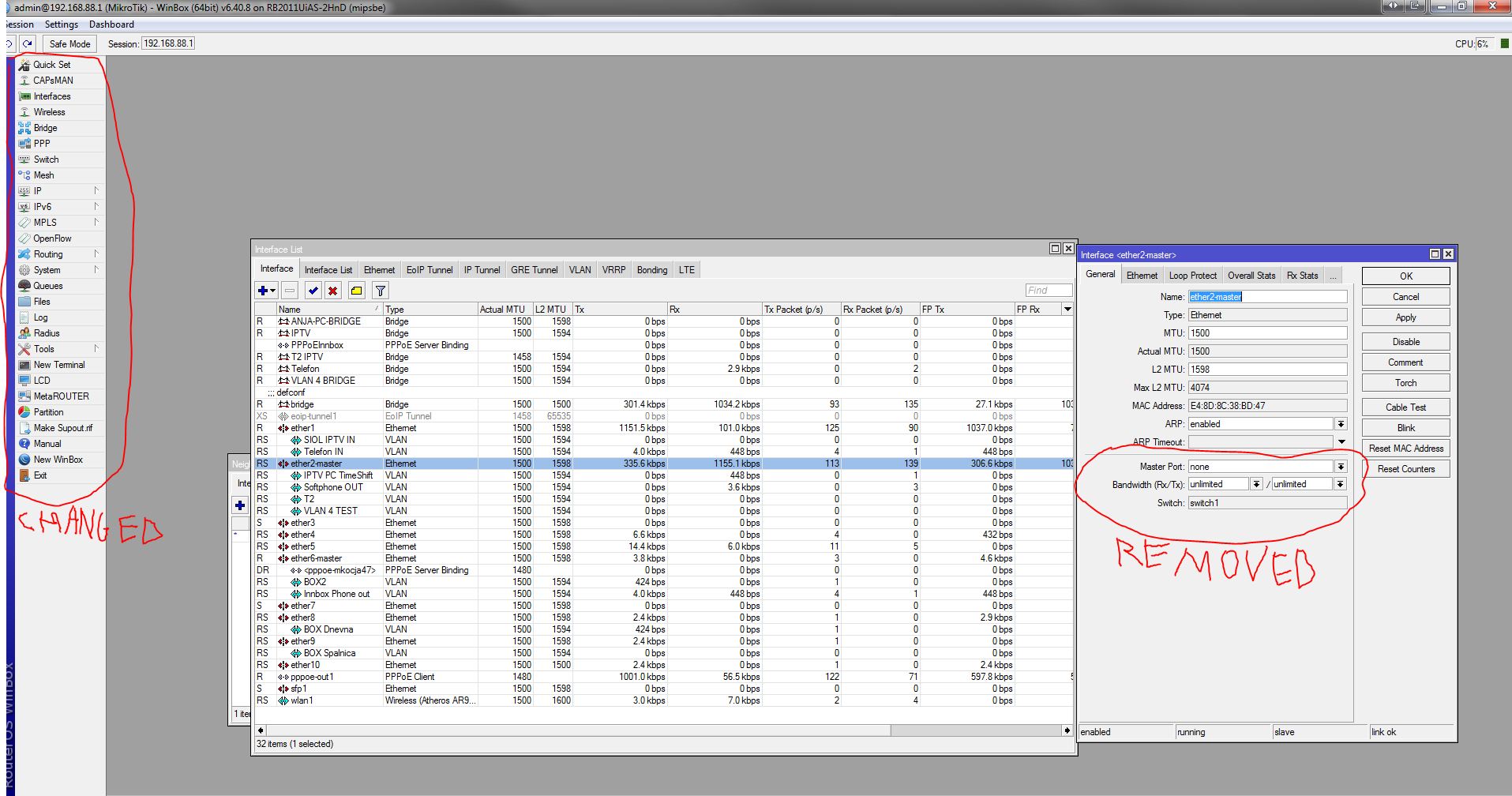Click comment yellow note icon
Image resolution: width=1512 pixels, height=796 pixels.
357,291
